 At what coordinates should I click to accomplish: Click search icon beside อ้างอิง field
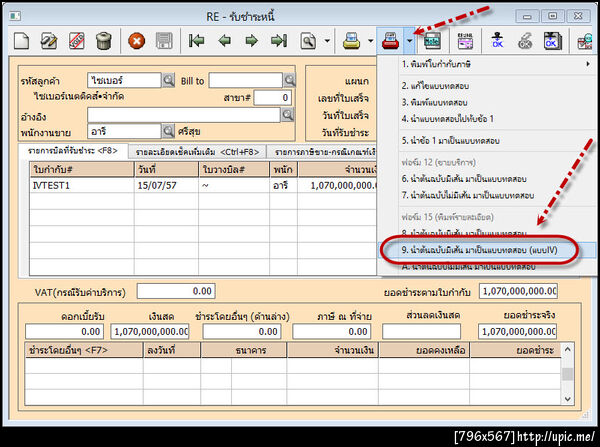(x=287, y=114)
